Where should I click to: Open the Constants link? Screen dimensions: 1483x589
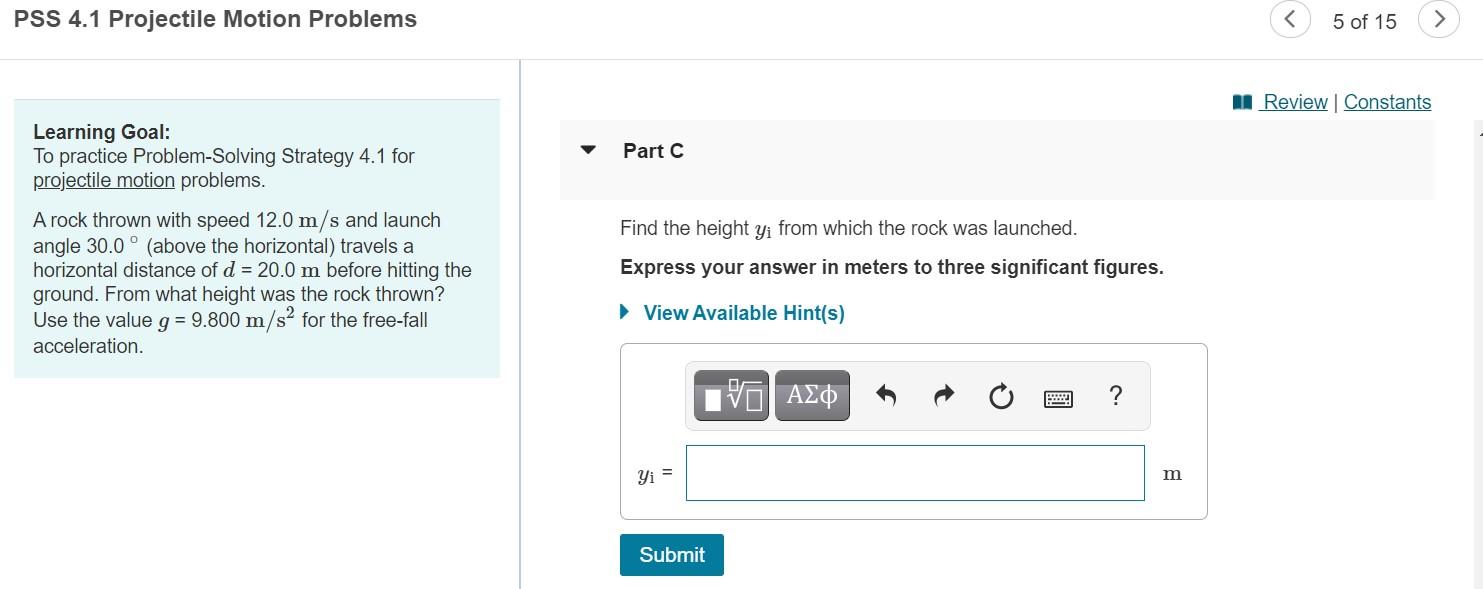pos(1387,101)
